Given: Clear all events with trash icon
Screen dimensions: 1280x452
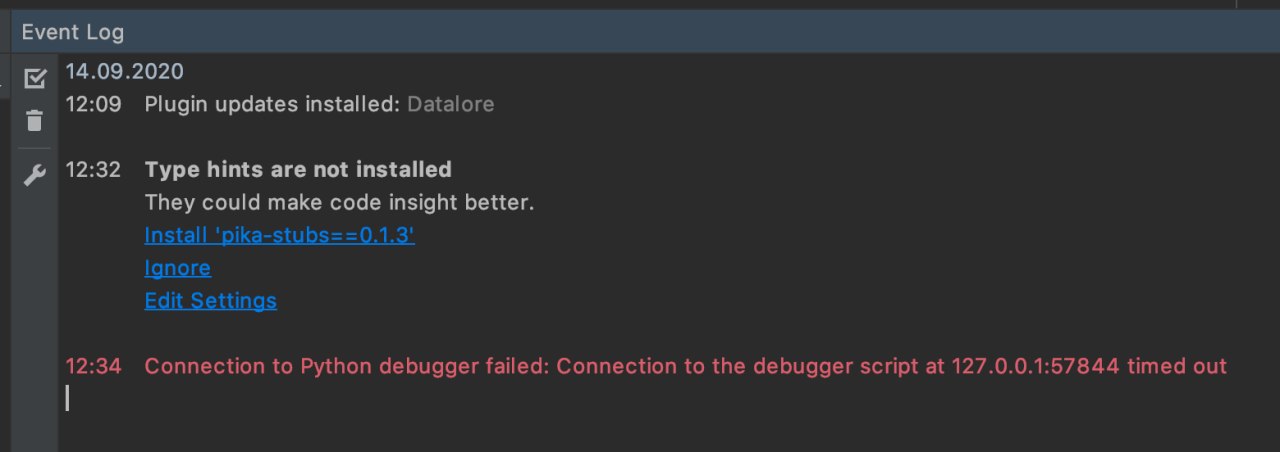Looking at the screenshot, I should pyautogui.click(x=35, y=121).
